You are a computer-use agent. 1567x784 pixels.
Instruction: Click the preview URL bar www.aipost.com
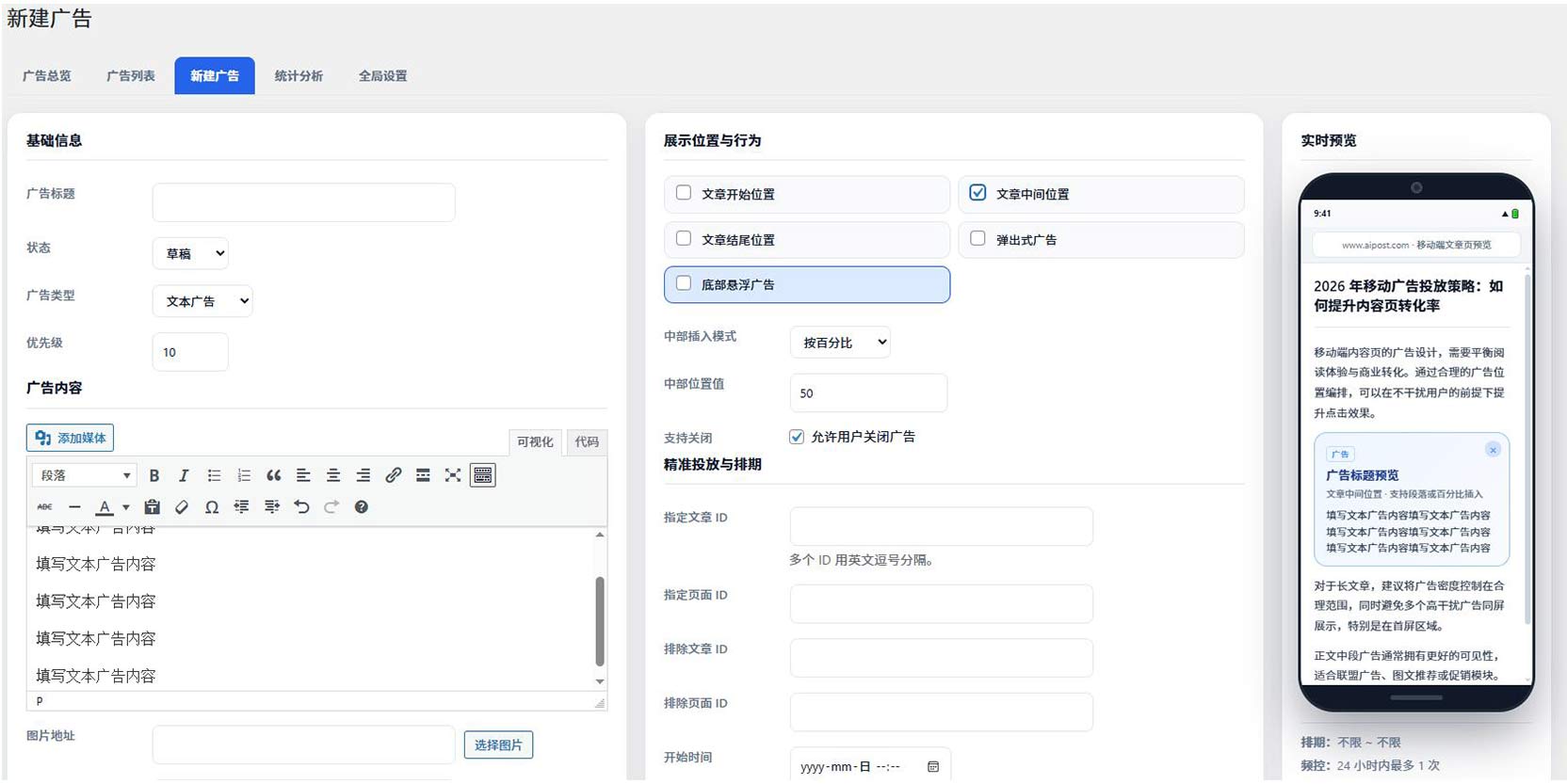pyautogui.click(x=1416, y=245)
